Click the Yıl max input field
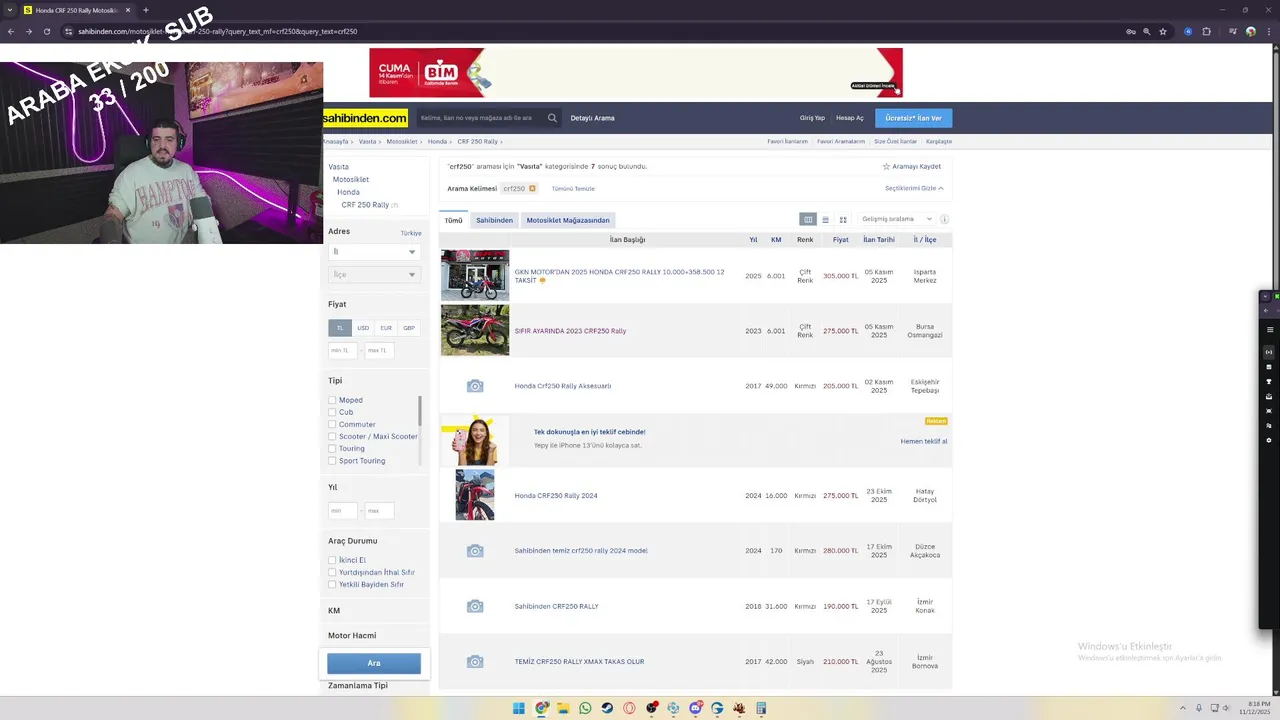Screen dimensions: 1280x720 pyautogui.click(x=379, y=511)
